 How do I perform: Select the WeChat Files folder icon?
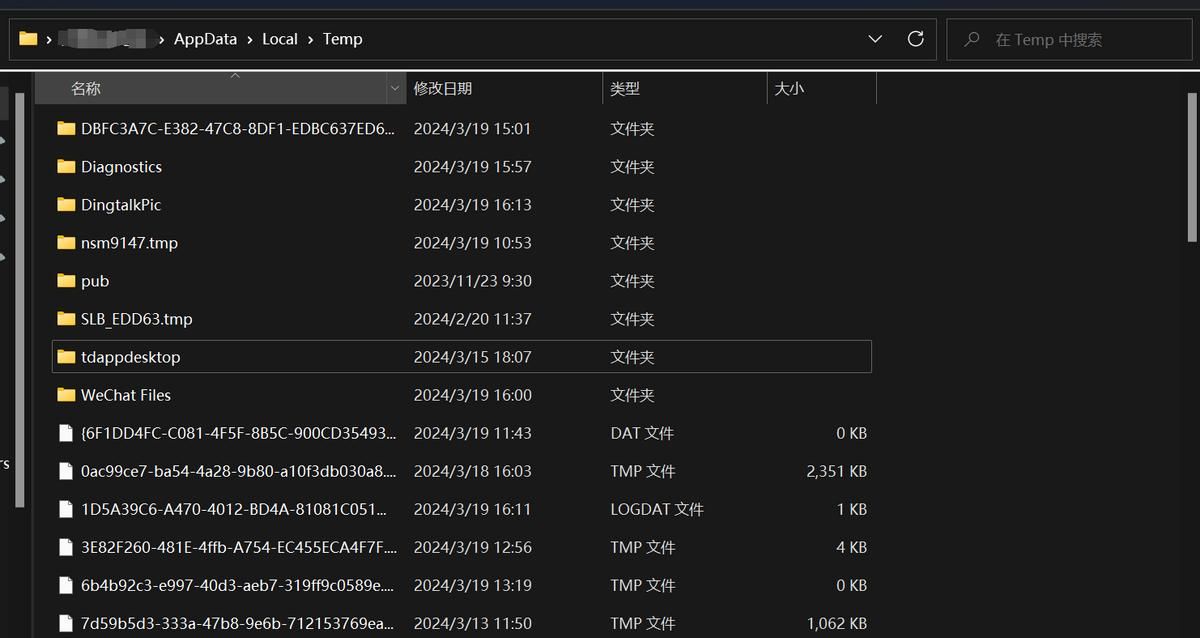point(66,395)
